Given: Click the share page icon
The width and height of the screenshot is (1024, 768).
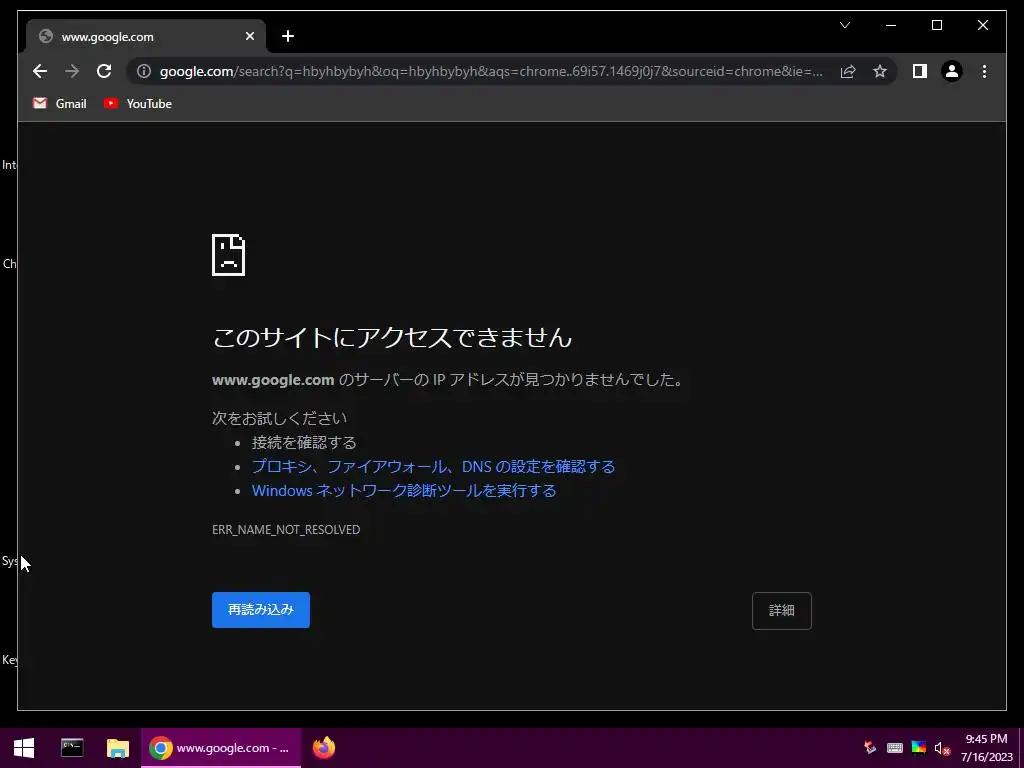Looking at the screenshot, I should coord(848,71).
